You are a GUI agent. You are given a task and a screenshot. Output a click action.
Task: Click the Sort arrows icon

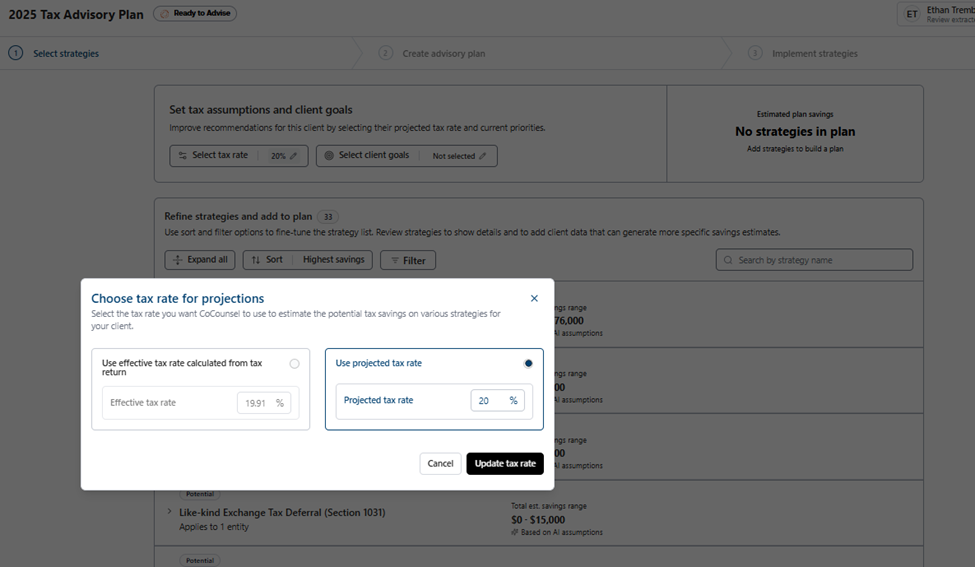256,260
